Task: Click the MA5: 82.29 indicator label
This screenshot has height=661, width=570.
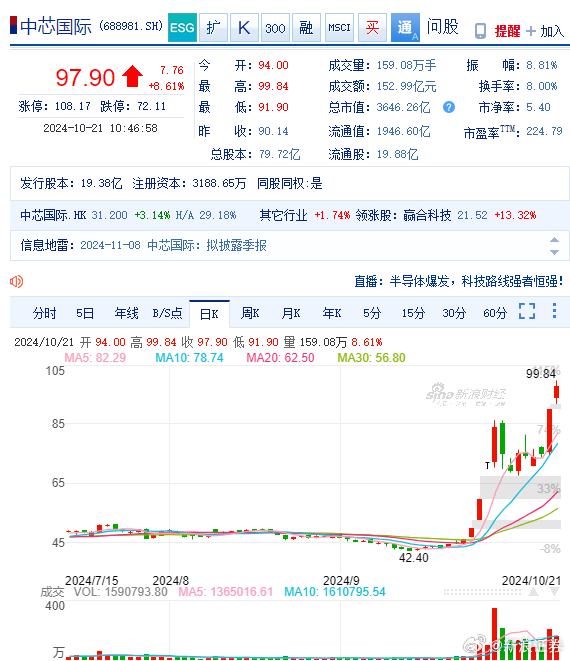Action: tap(95, 358)
